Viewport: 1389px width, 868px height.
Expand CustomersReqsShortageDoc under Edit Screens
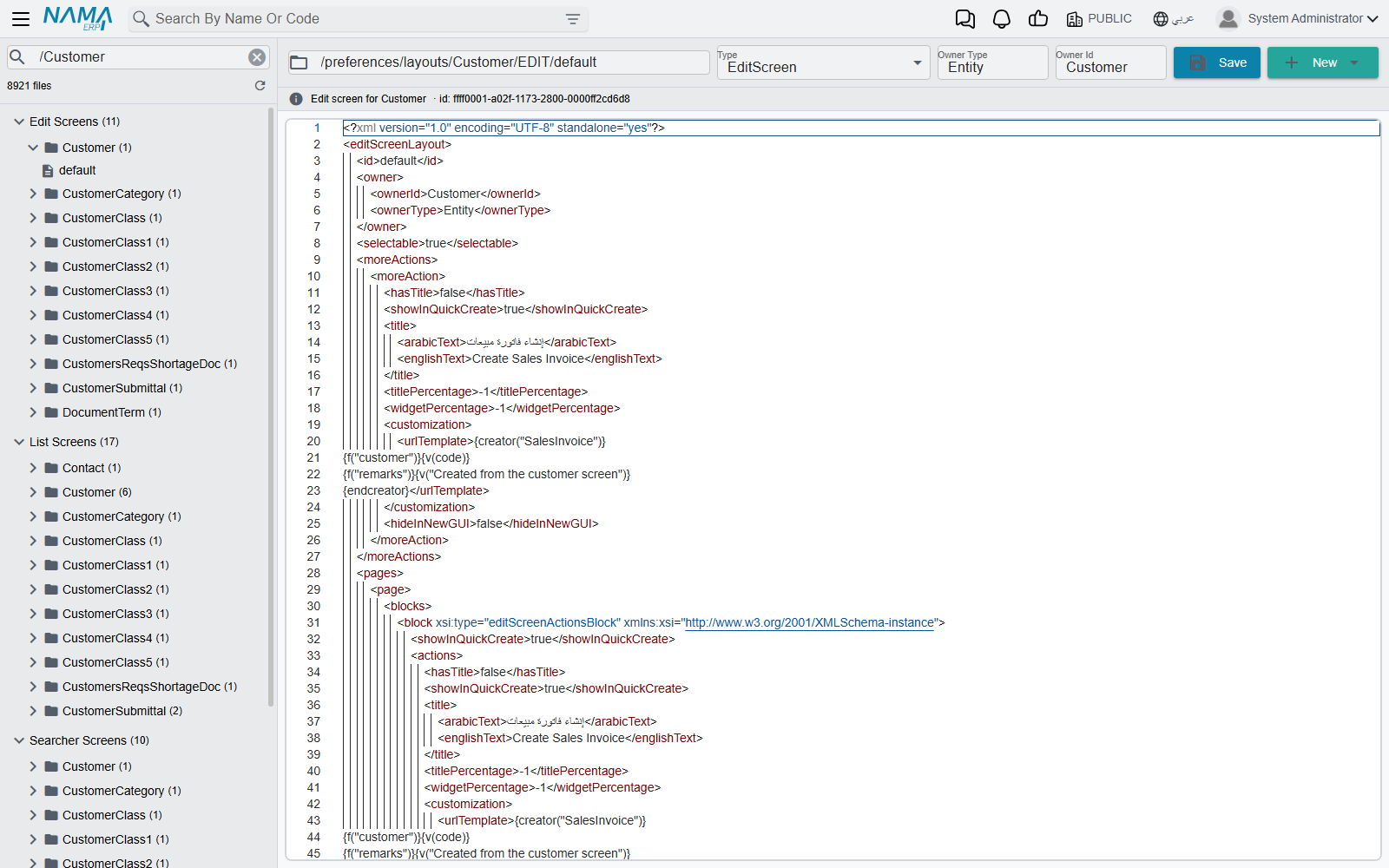(33, 364)
